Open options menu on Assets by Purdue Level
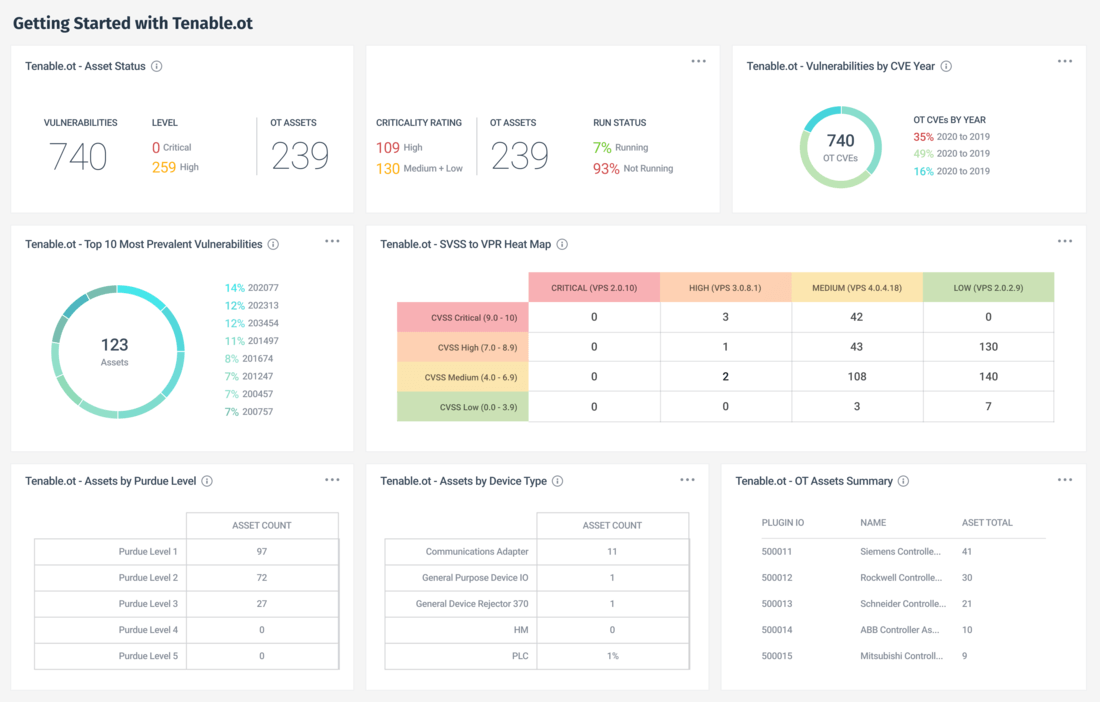This screenshot has width=1100, height=702. pos(333,480)
